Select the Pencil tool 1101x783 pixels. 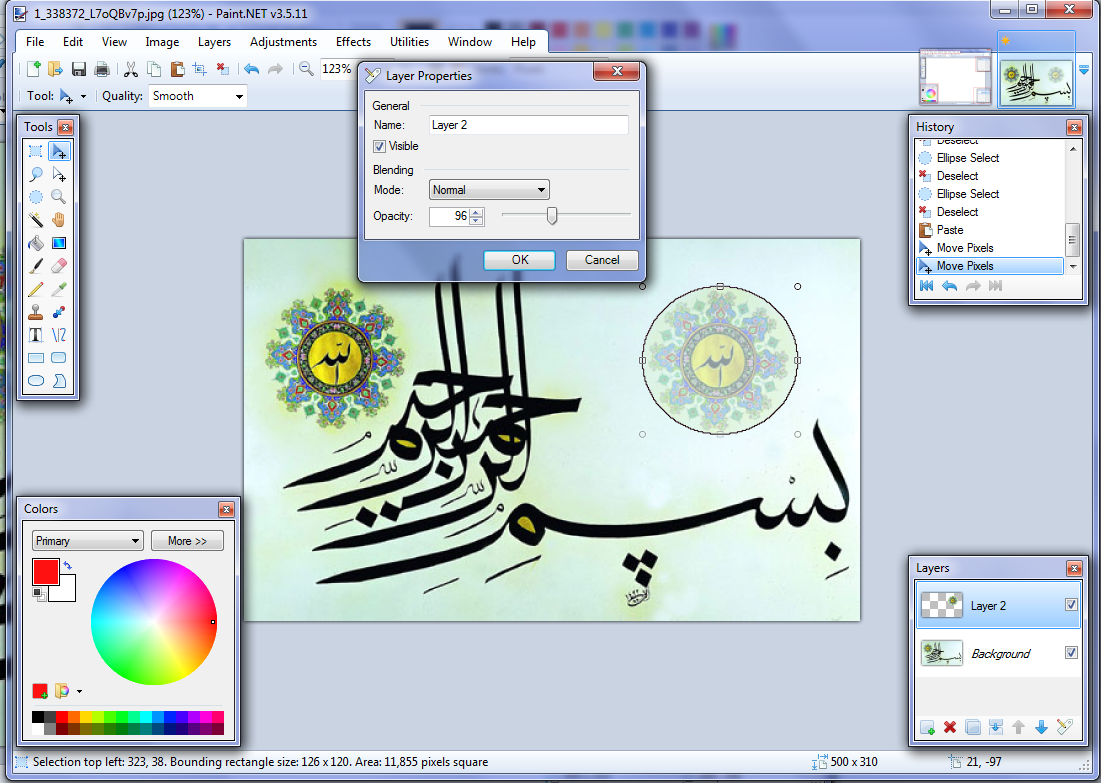36,289
